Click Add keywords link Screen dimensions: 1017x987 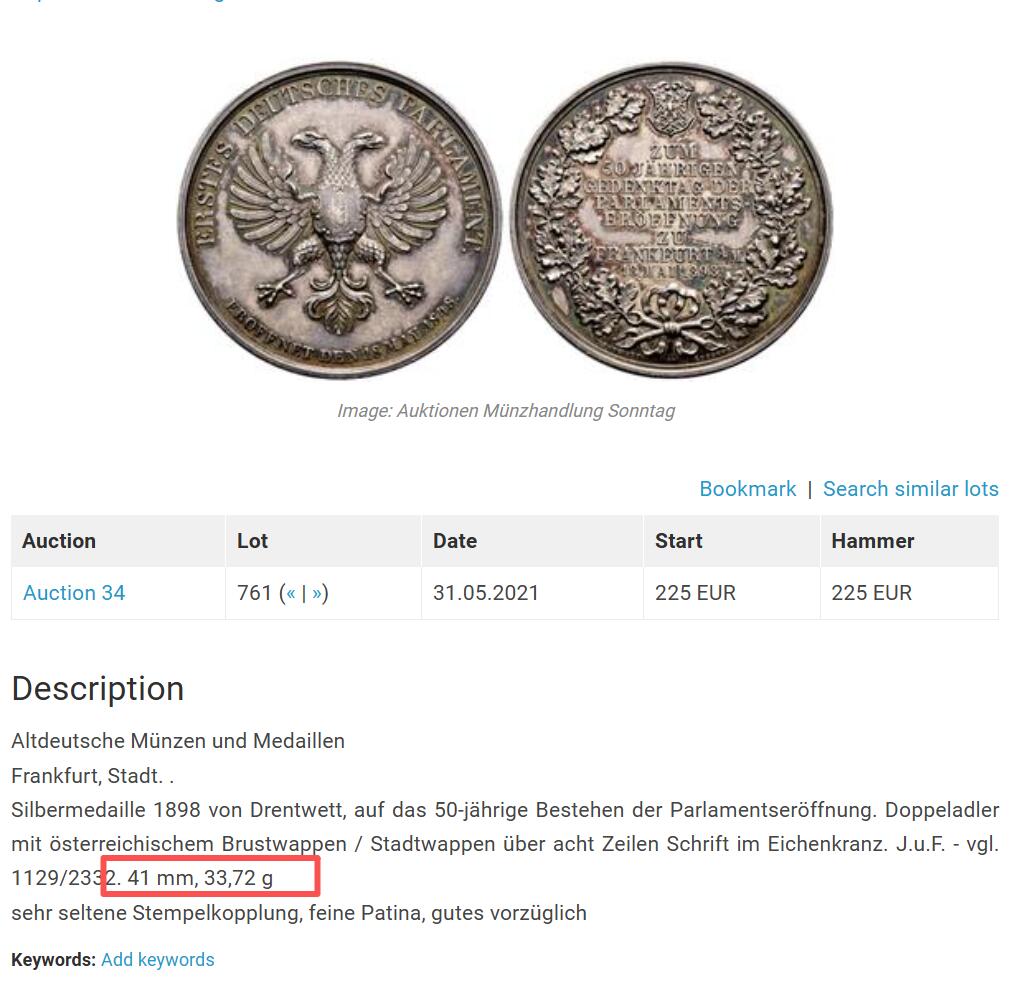[157, 960]
